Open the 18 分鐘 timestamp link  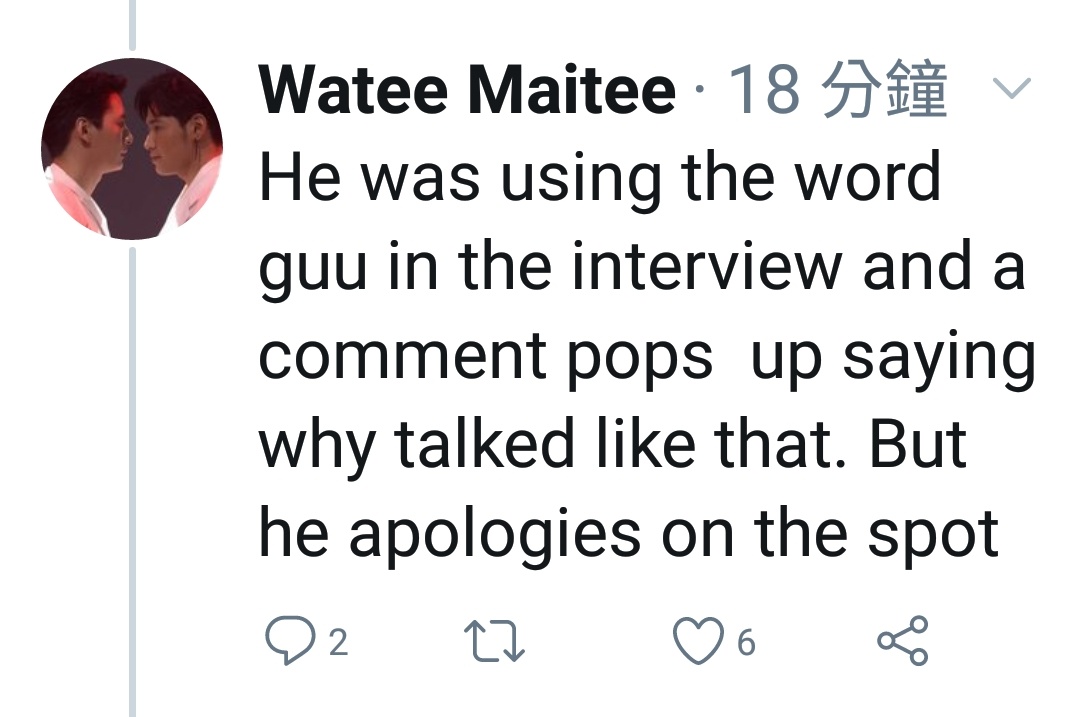(x=838, y=90)
